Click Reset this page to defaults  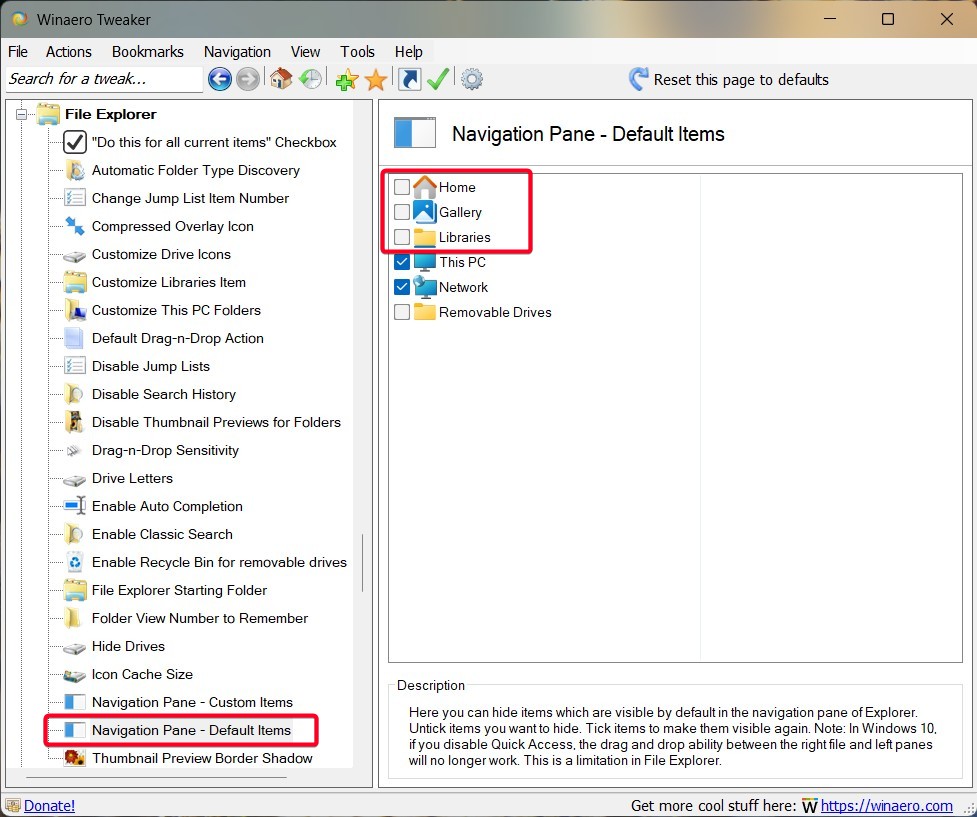[x=741, y=80]
